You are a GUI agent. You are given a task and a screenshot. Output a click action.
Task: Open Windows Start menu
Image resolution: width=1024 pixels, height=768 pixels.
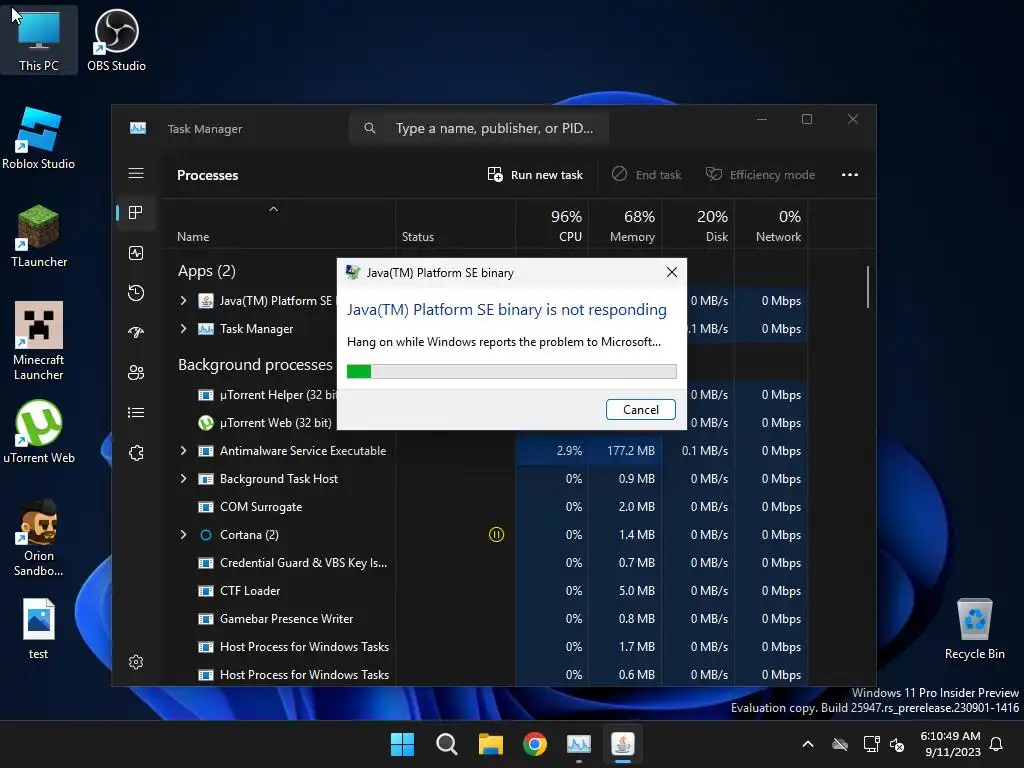point(402,744)
